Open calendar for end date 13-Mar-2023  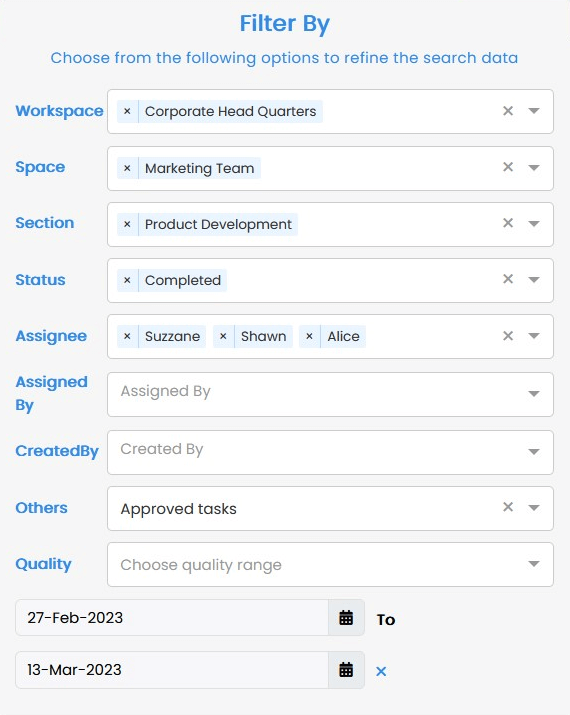346,670
